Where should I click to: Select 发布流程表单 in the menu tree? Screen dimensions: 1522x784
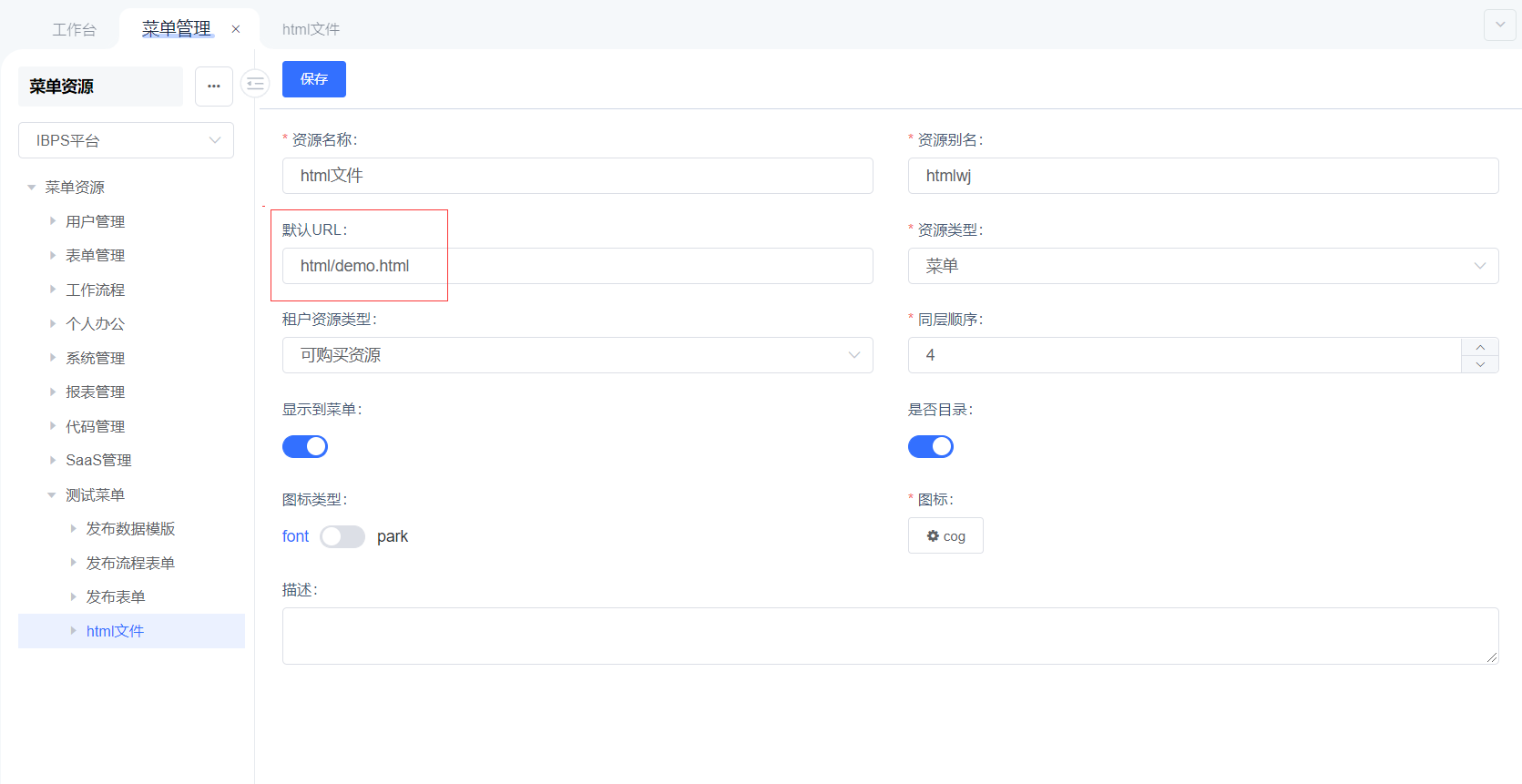(x=130, y=563)
